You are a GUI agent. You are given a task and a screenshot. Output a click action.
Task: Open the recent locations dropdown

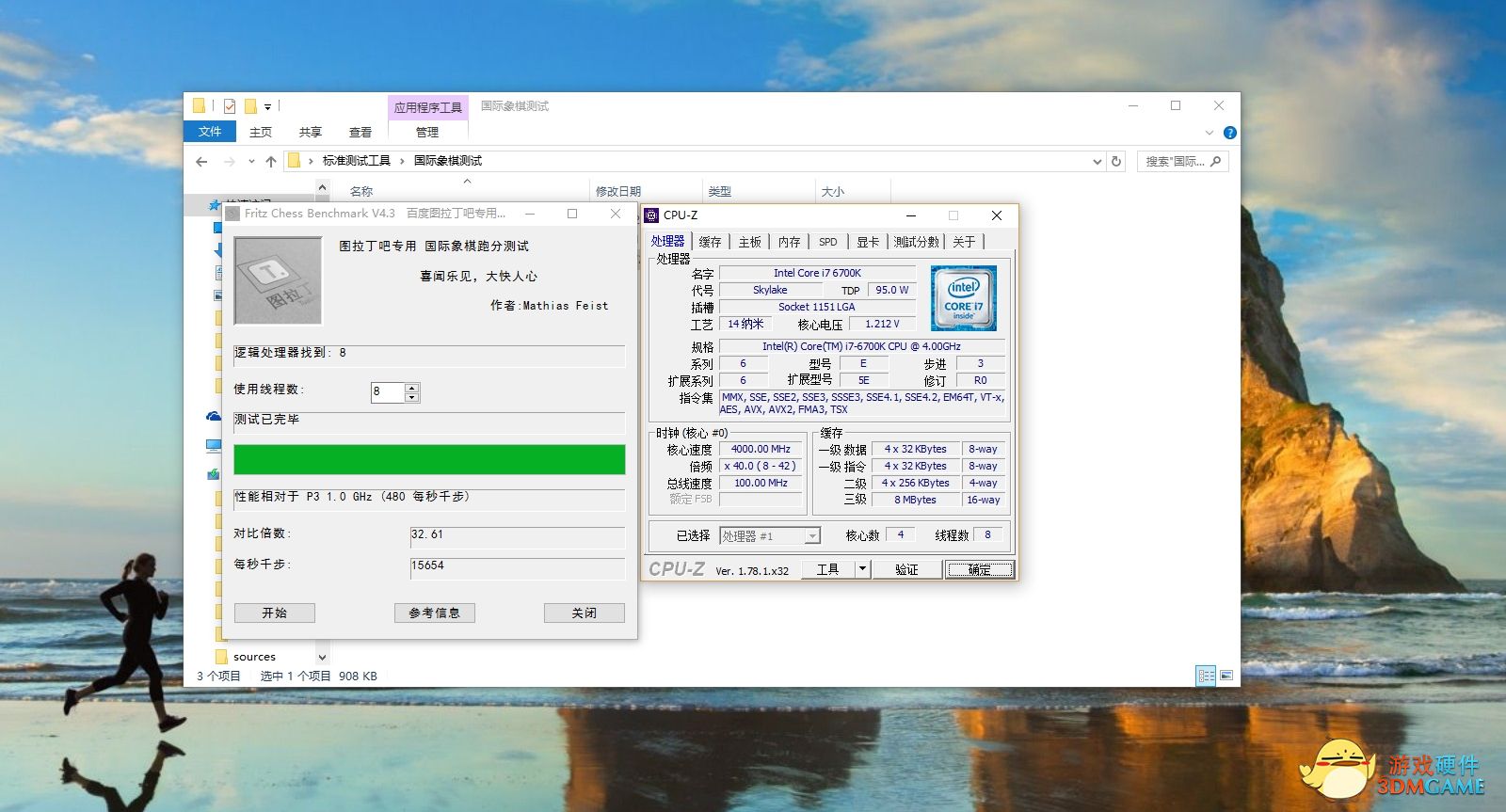pos(251,162)
